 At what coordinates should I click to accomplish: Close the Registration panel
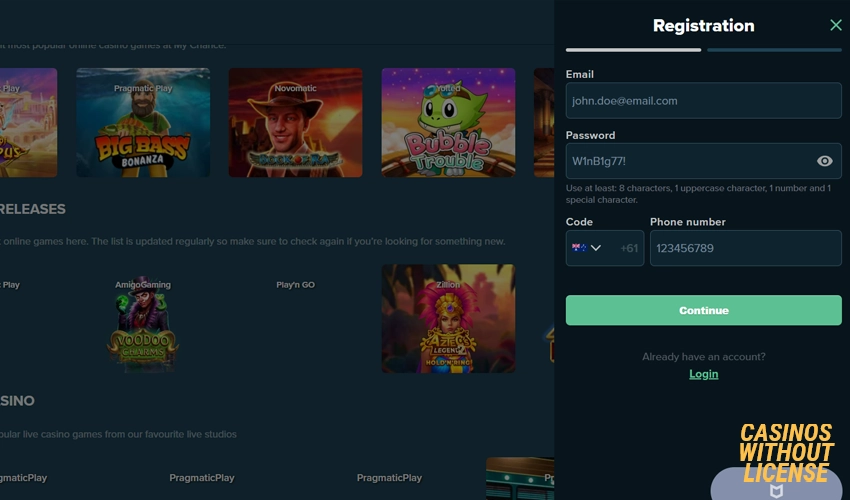(835, 25)
